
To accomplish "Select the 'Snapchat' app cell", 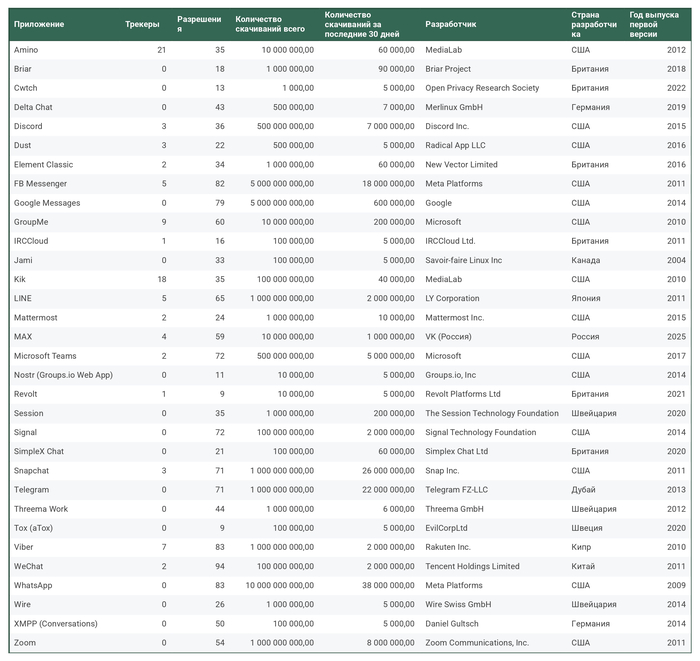I will pyautogui.click(x=31, y=471).
